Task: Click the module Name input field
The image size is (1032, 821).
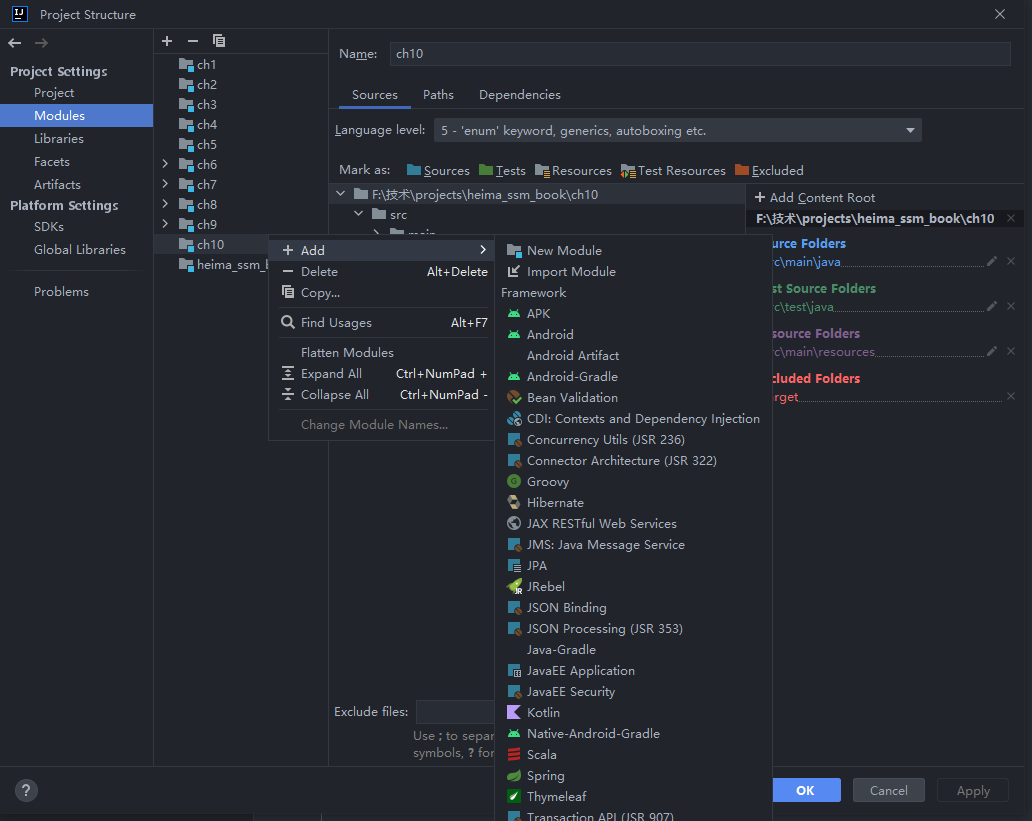Action: [700, 54]
